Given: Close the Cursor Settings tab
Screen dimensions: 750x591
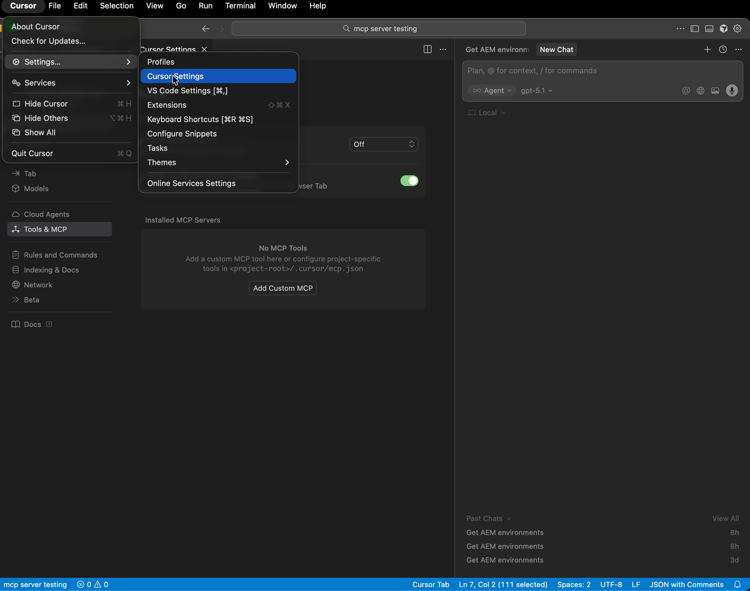Looking at the screenshot, I should [x=204, y=50].
